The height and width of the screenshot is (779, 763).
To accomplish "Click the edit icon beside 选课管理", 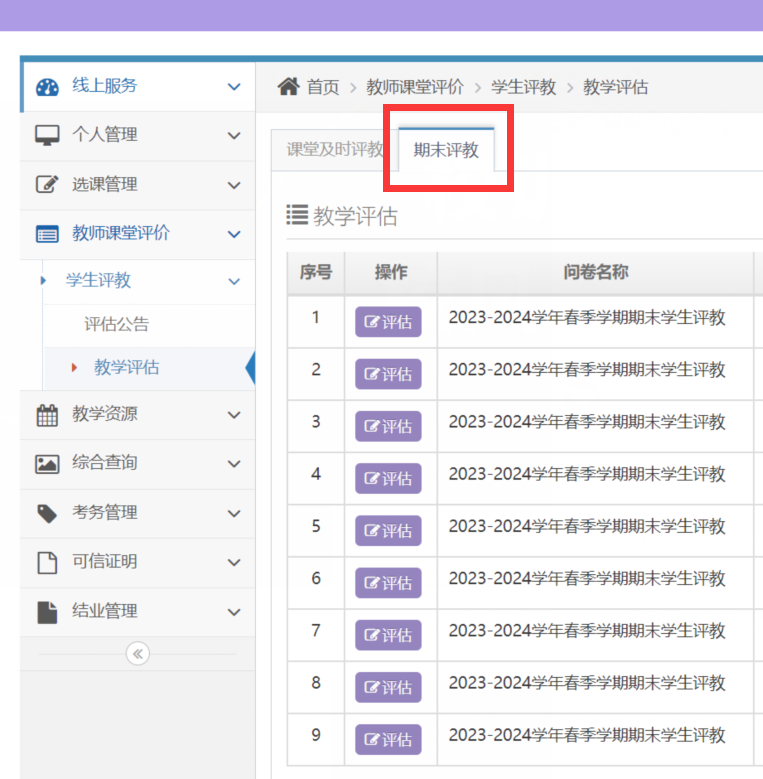I will pos(47,185).
